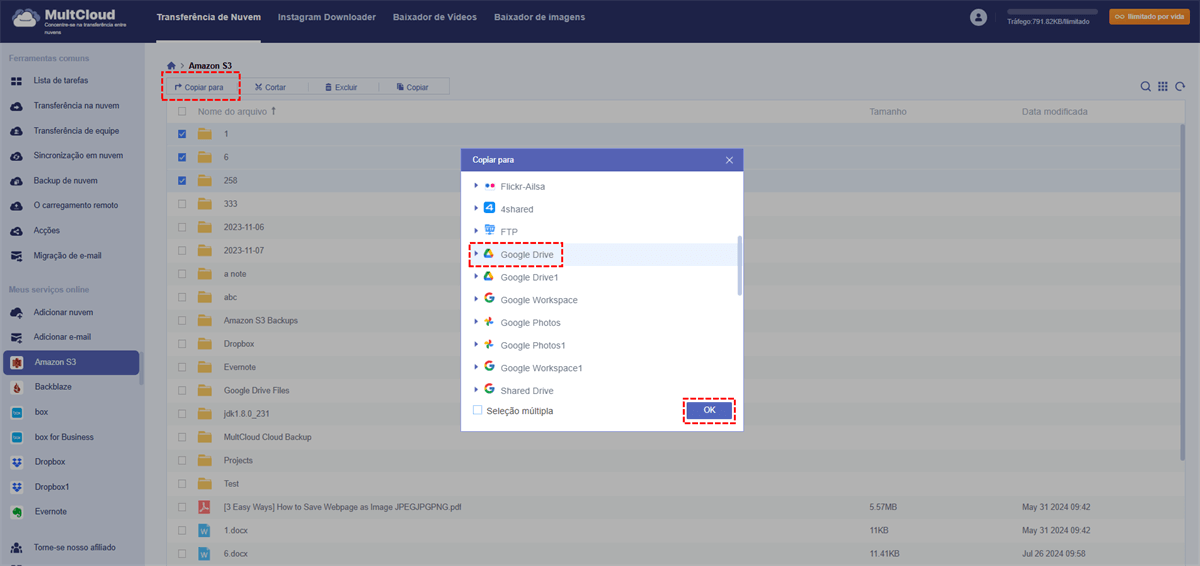Click Copiar toolbar button

click(x=412, y=87)
